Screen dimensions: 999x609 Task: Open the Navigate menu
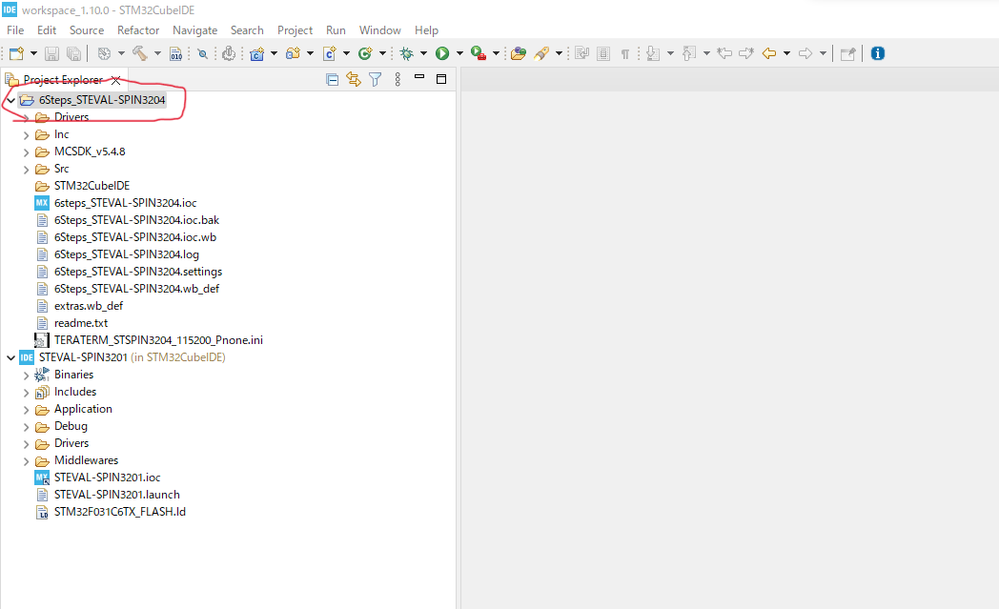[x=195, y=30]
